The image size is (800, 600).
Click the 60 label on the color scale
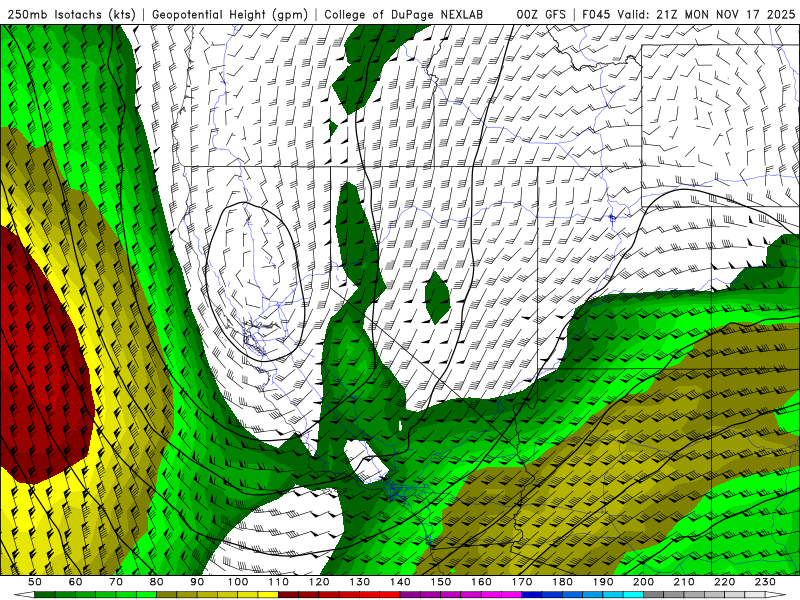pos(76,582)
